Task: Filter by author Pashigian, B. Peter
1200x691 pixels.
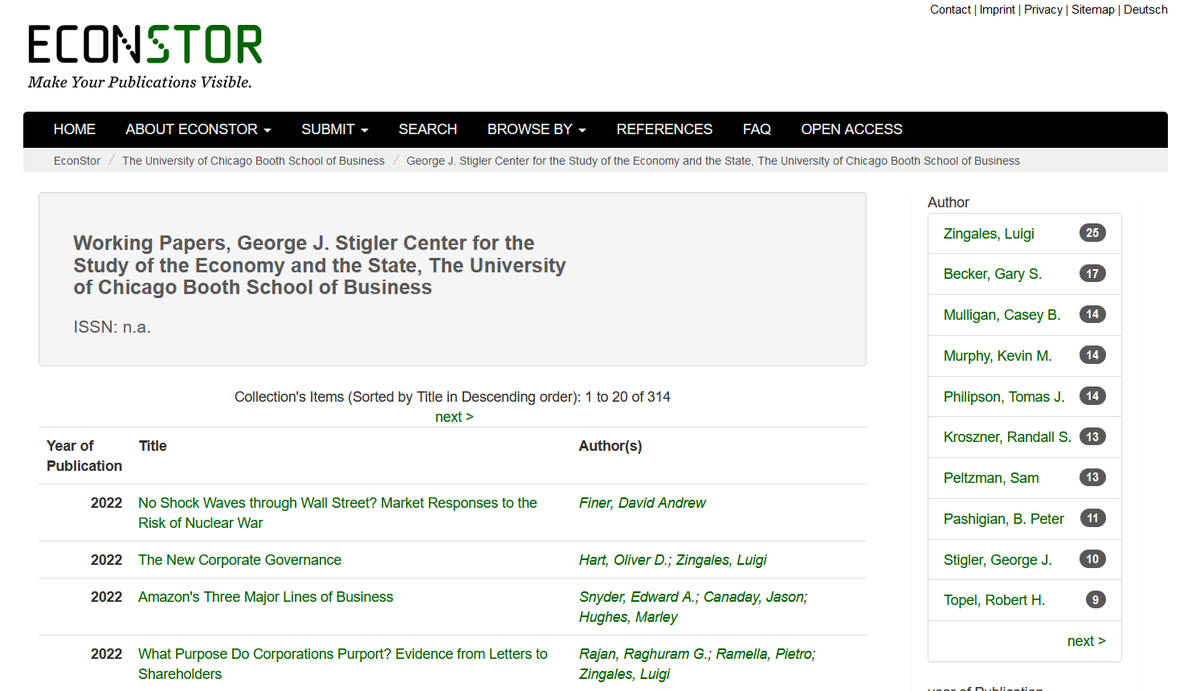Action: pyautogui.click(x=1003, y=519)
